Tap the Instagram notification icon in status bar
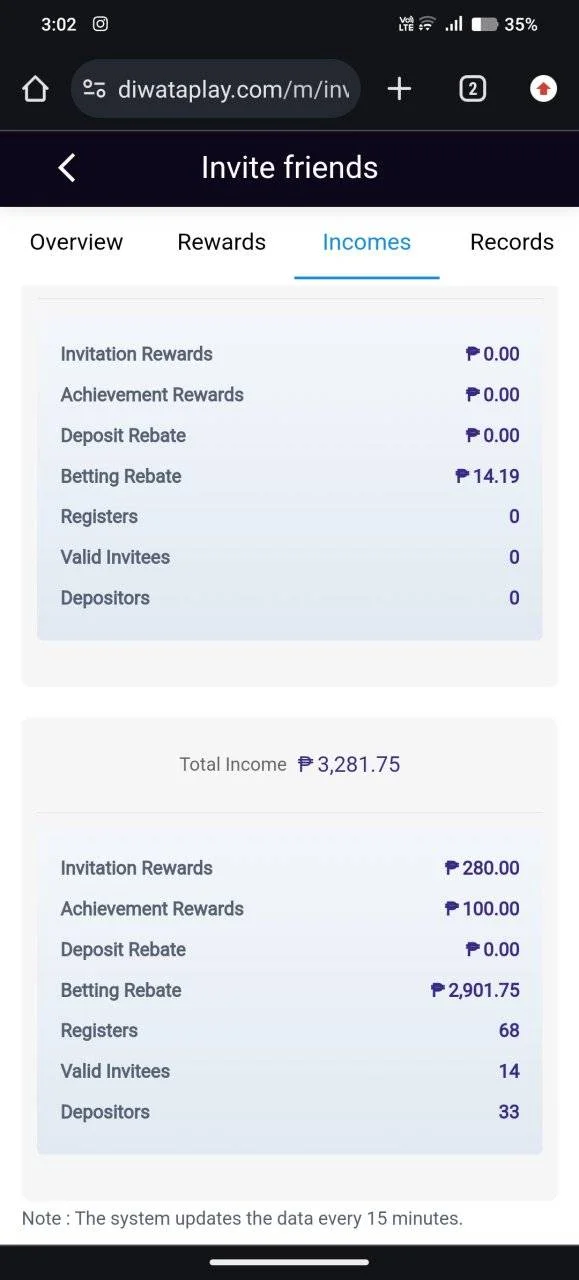 coord(100,24)
